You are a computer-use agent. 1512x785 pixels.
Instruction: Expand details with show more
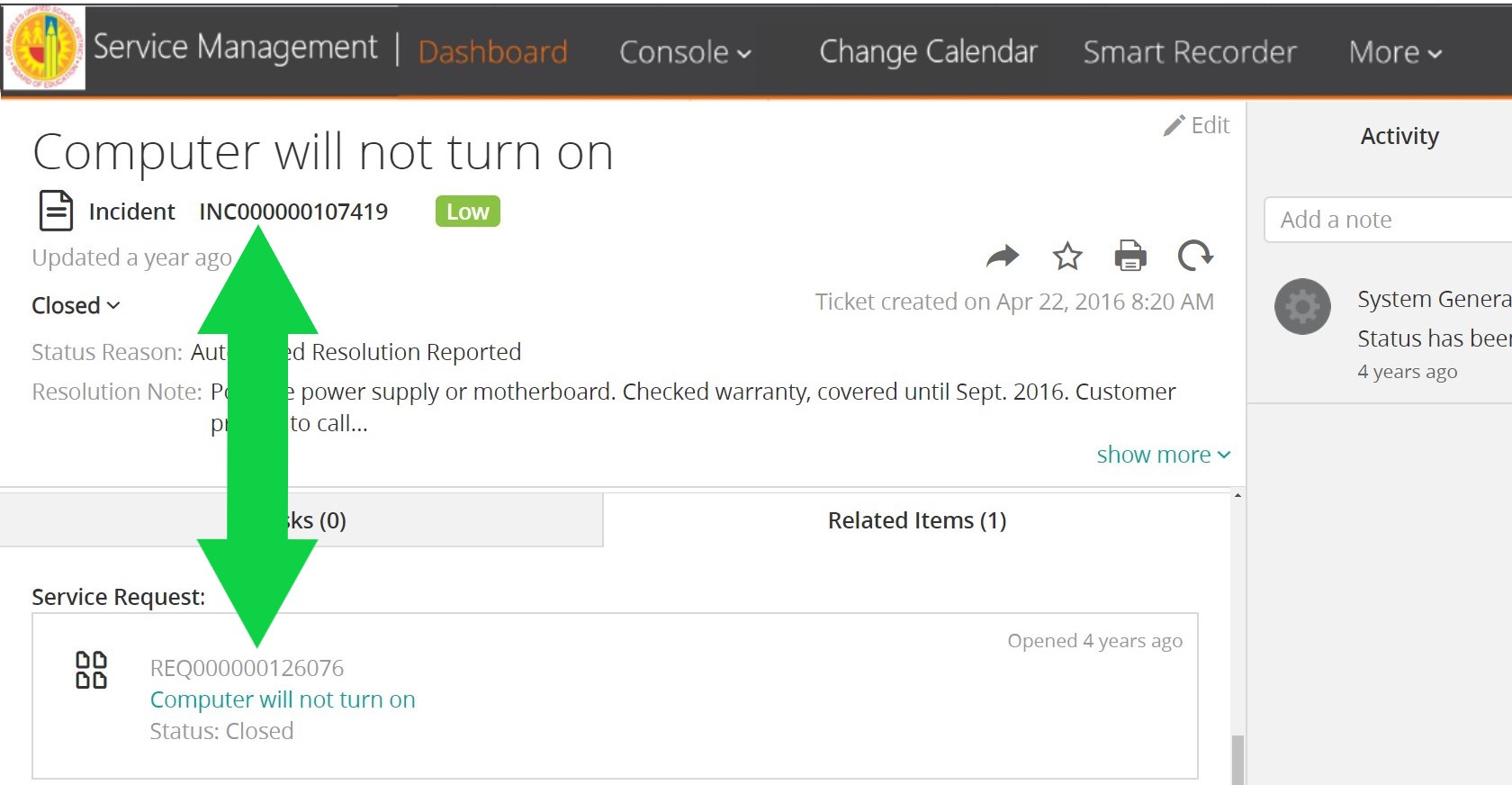(x=1164, y=455)
